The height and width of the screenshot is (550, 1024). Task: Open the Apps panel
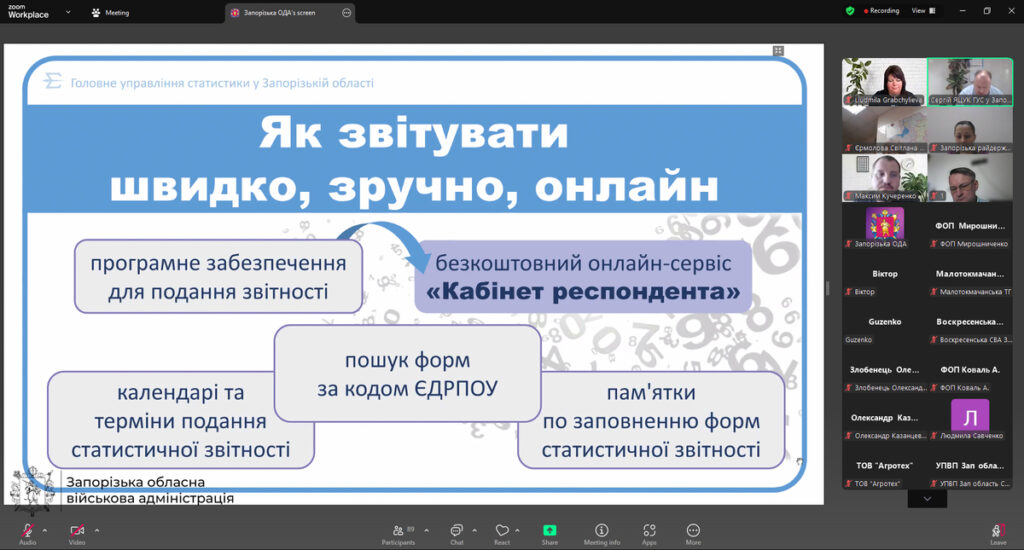tap(649, 530)
